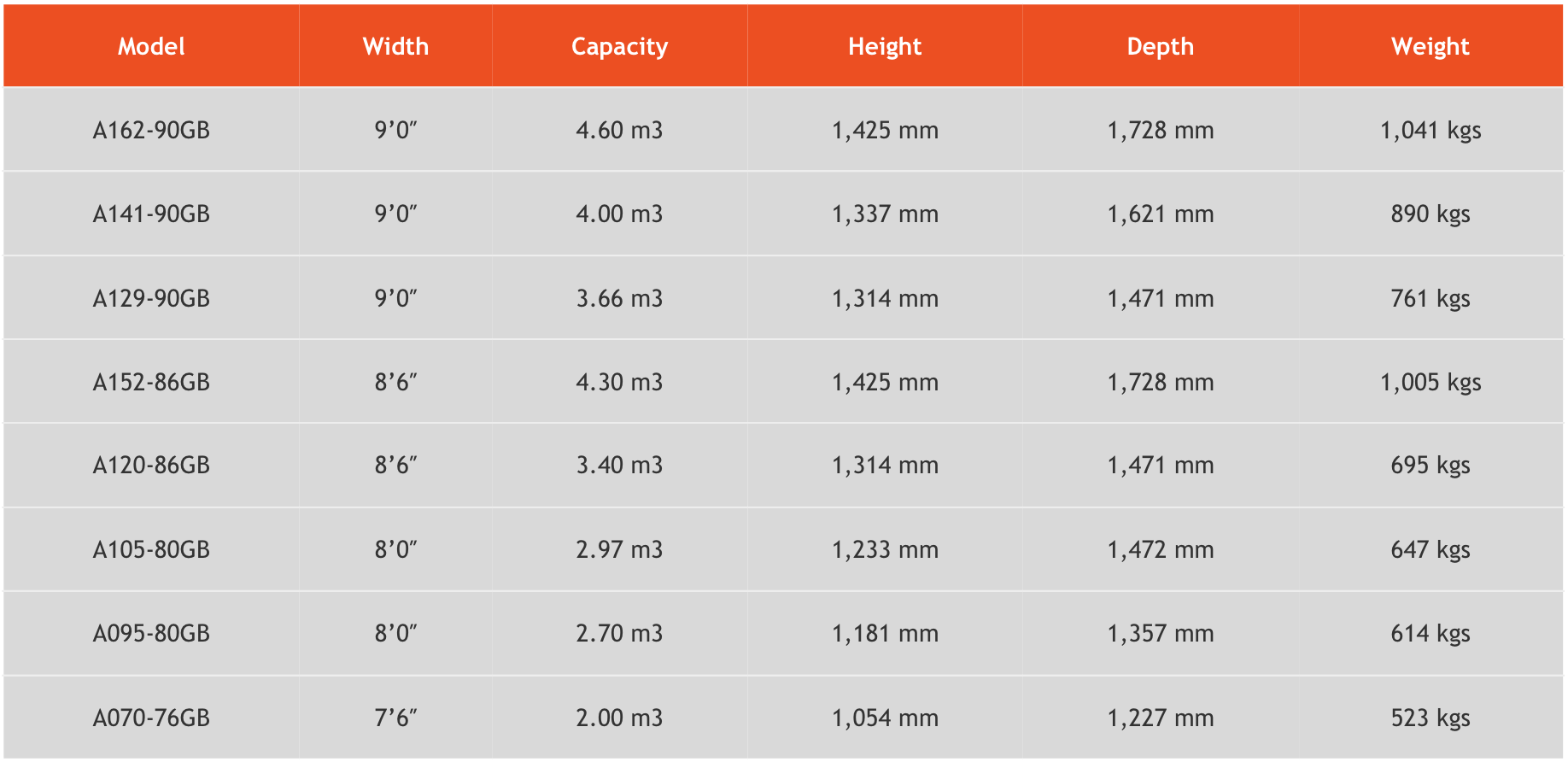Select model A120-86GB row label

tap(151, 465)
